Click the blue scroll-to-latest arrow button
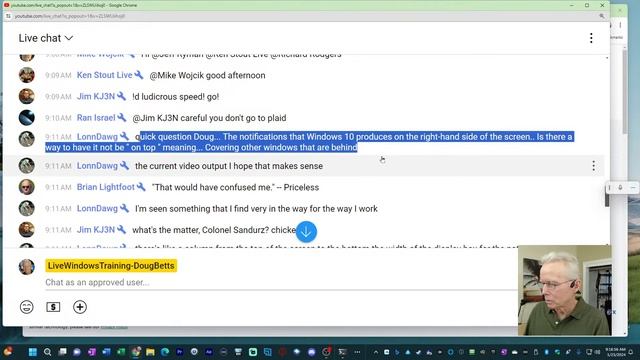This screenshot has height=360, width=640. (x=306, y=231)
